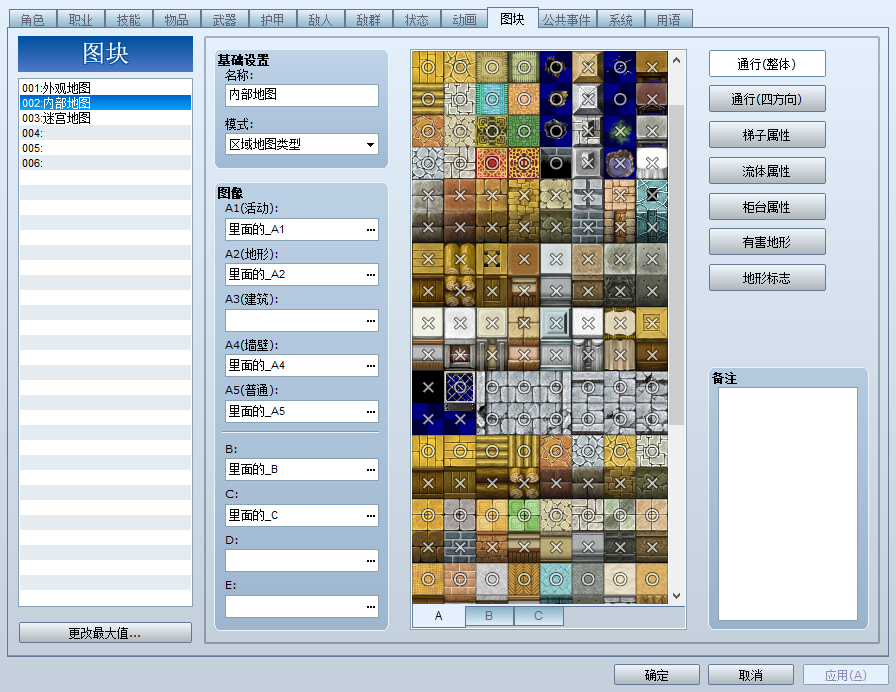Open the 动画 tab
896x692 pixels.
point(464,20)
